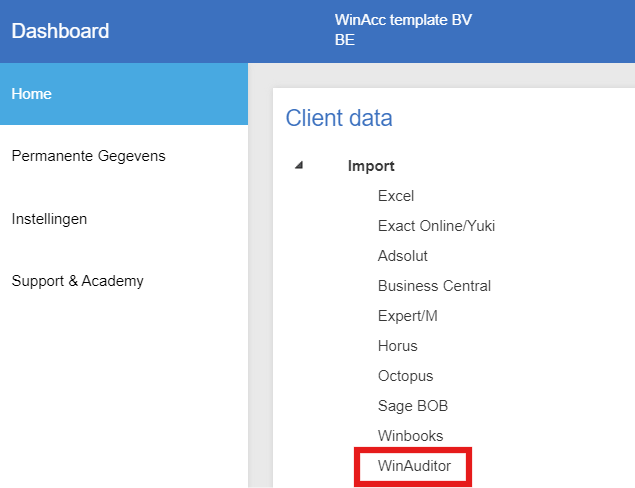Viewport: 635px width, 488px height.
Task: Select Winbooks import entry
Action: coord(410,436)
